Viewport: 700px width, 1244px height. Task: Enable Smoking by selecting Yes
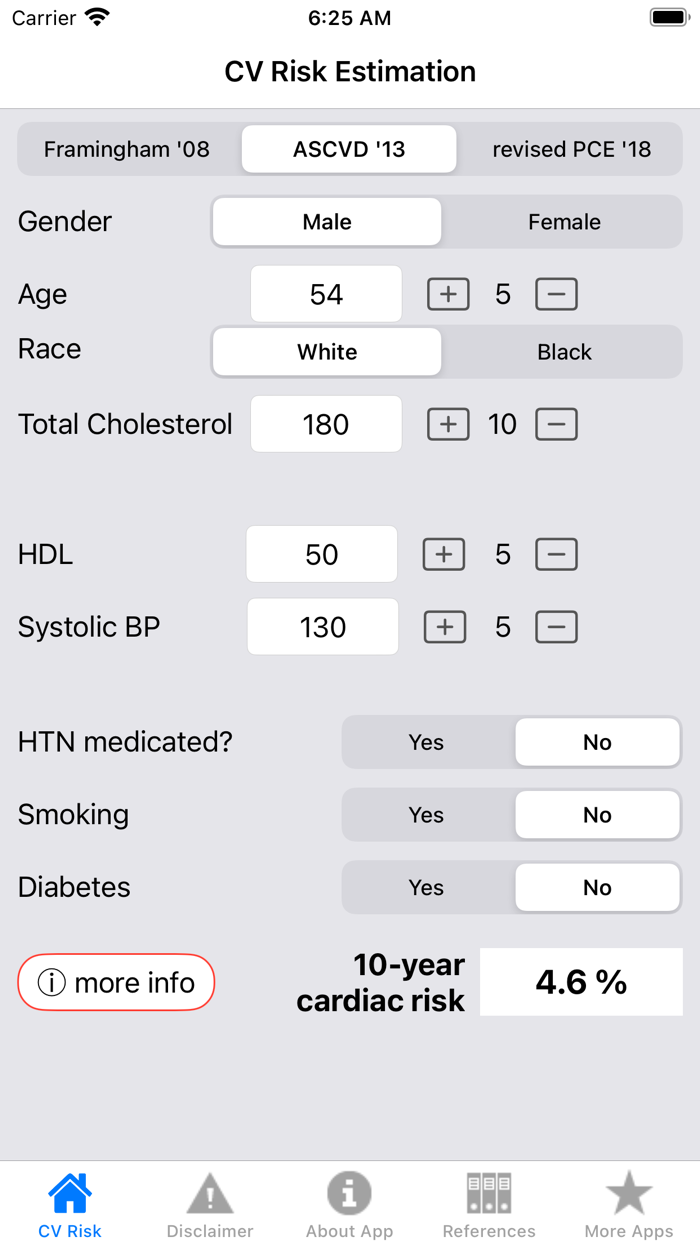click(x=426, y=814)
